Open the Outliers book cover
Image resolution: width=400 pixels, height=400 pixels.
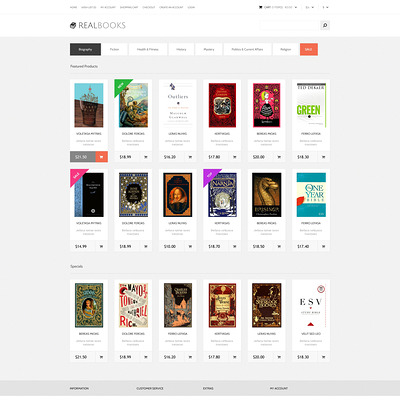pos(178,105)
